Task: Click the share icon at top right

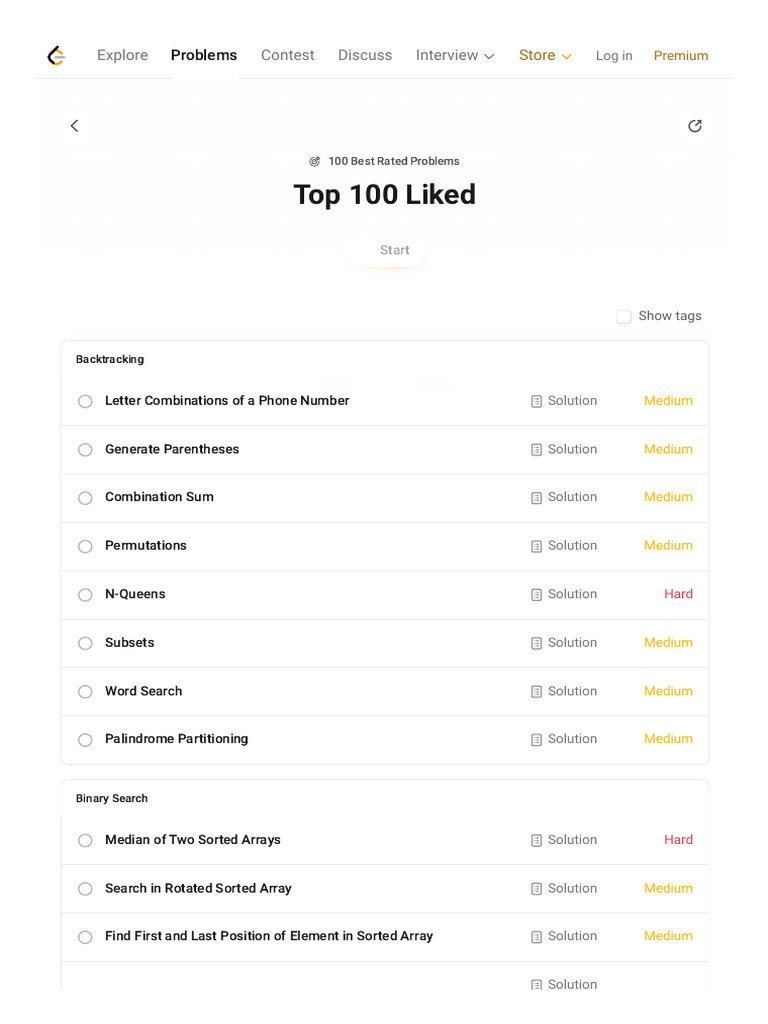Action: 695,125
